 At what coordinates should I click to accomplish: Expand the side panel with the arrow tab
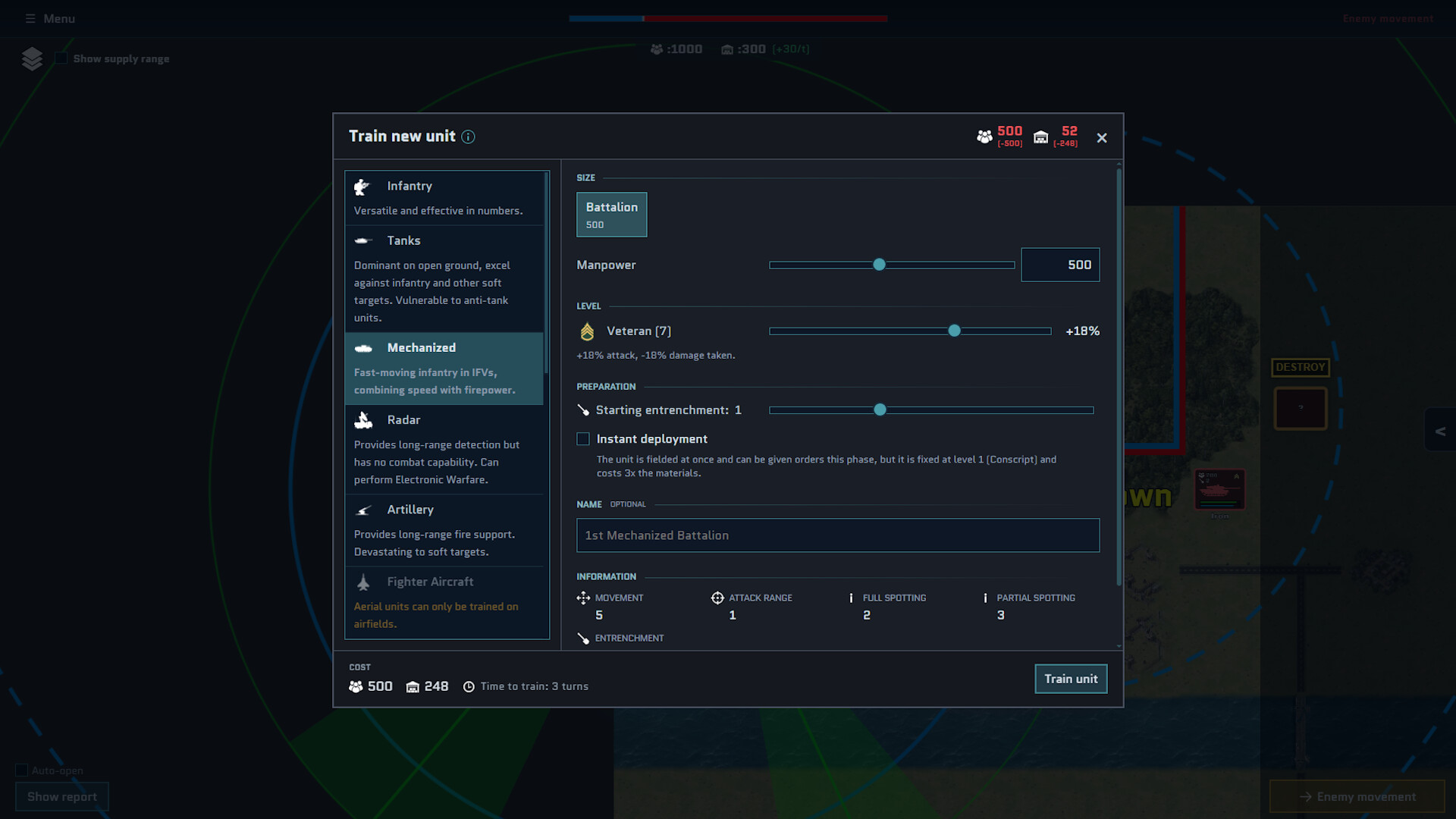[1440, 431]
